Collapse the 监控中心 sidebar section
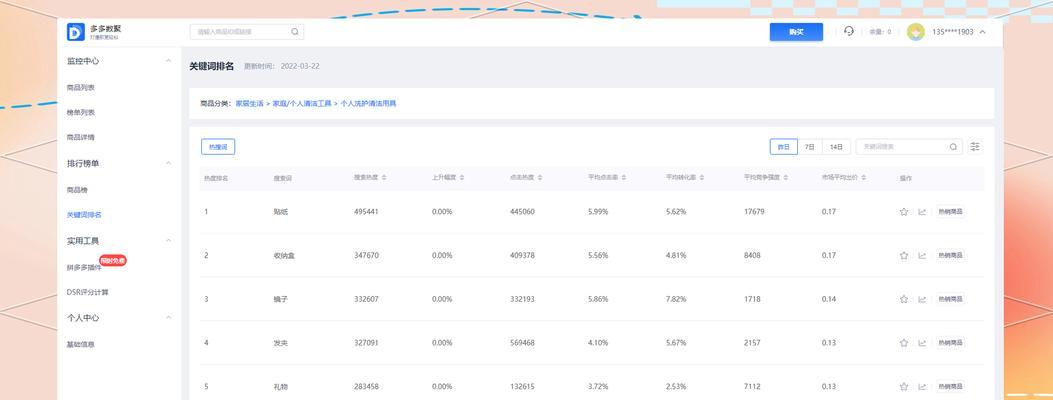 click(x=169, y=61)
